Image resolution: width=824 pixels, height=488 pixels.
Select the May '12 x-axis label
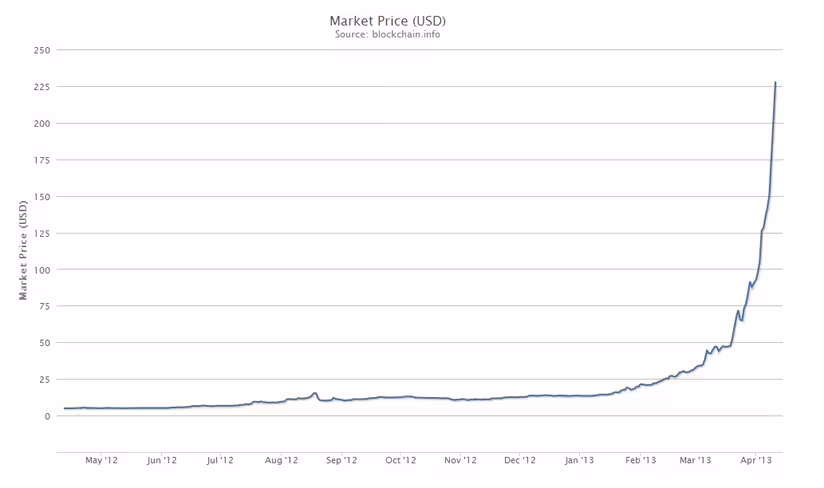pos(101,460)
